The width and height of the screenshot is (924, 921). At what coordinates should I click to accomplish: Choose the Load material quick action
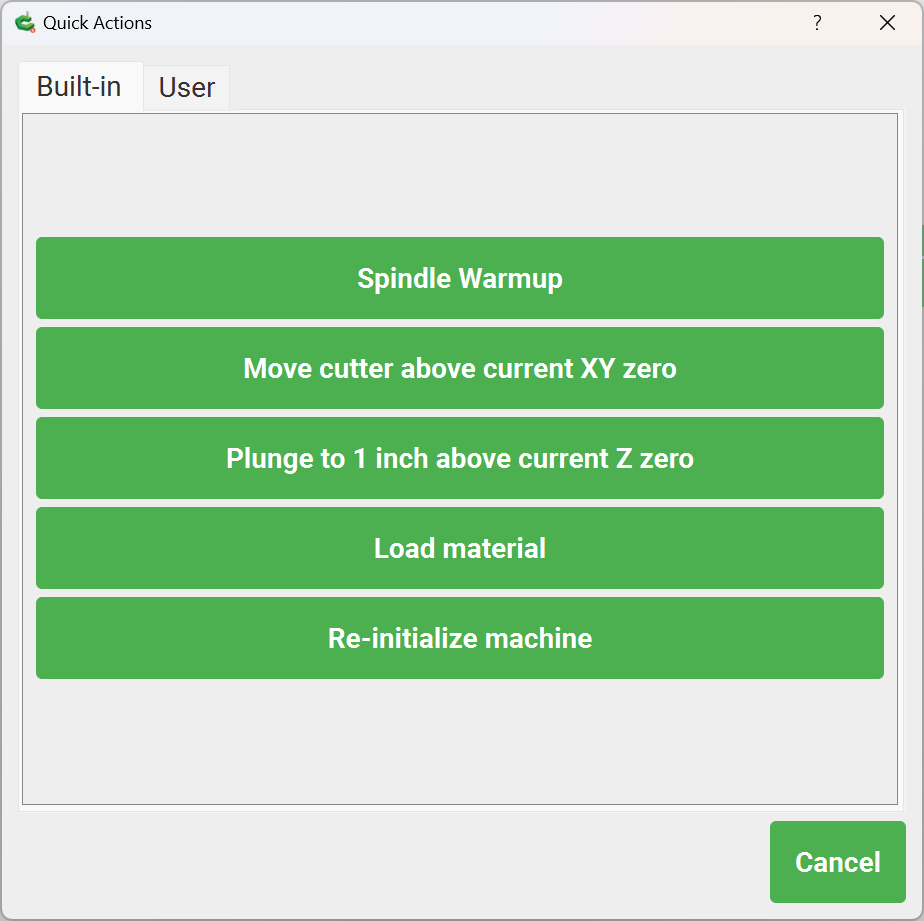click(460, 548)
